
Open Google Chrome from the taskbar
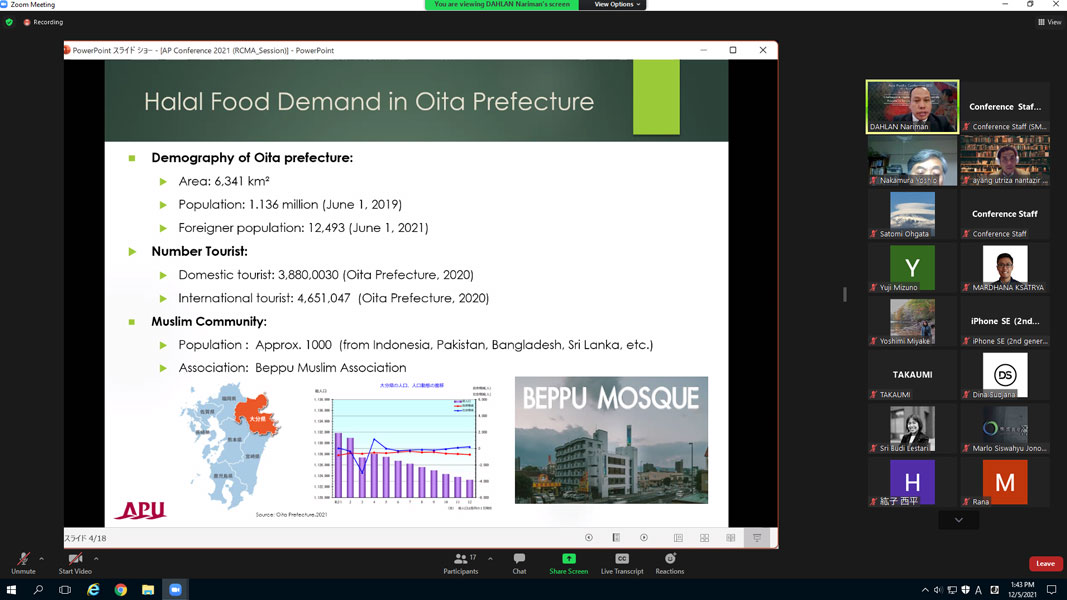[x=120, y=590]
